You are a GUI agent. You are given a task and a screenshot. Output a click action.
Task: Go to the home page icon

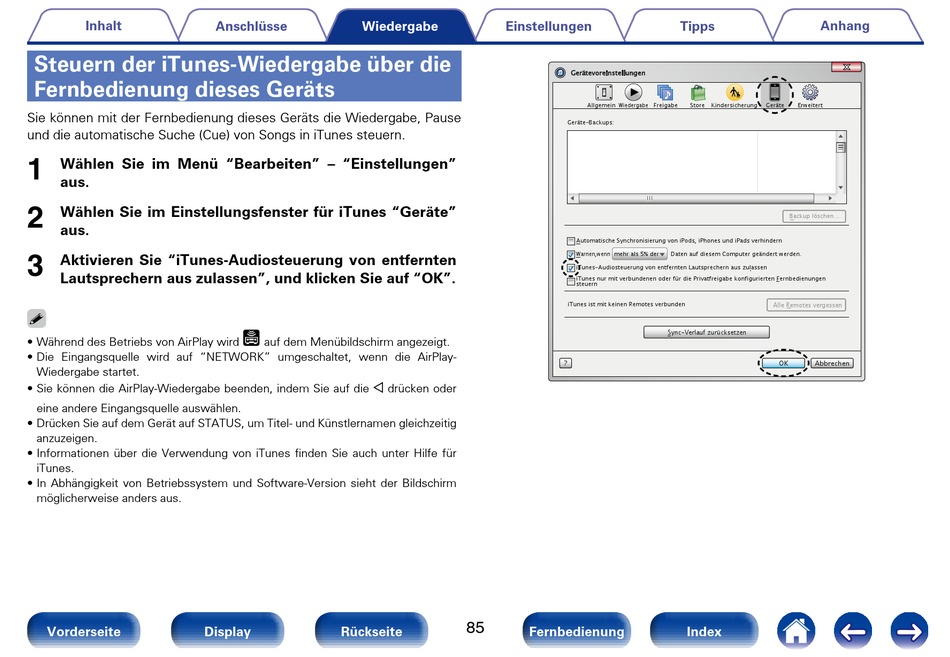[x=796, y=631]
